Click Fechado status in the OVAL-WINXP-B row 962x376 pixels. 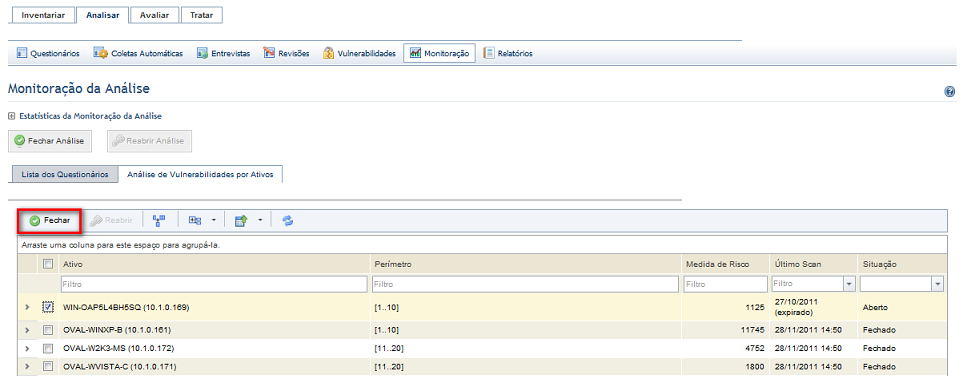tap(879, 330)
